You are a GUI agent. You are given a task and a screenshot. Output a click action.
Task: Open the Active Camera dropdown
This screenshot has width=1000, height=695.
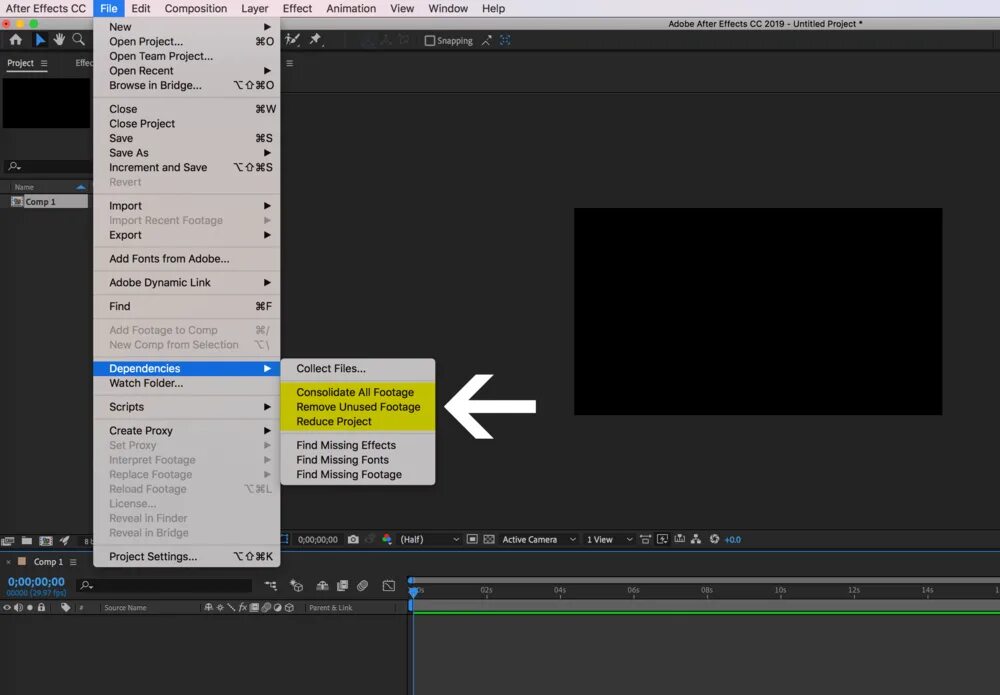[539, 539]
